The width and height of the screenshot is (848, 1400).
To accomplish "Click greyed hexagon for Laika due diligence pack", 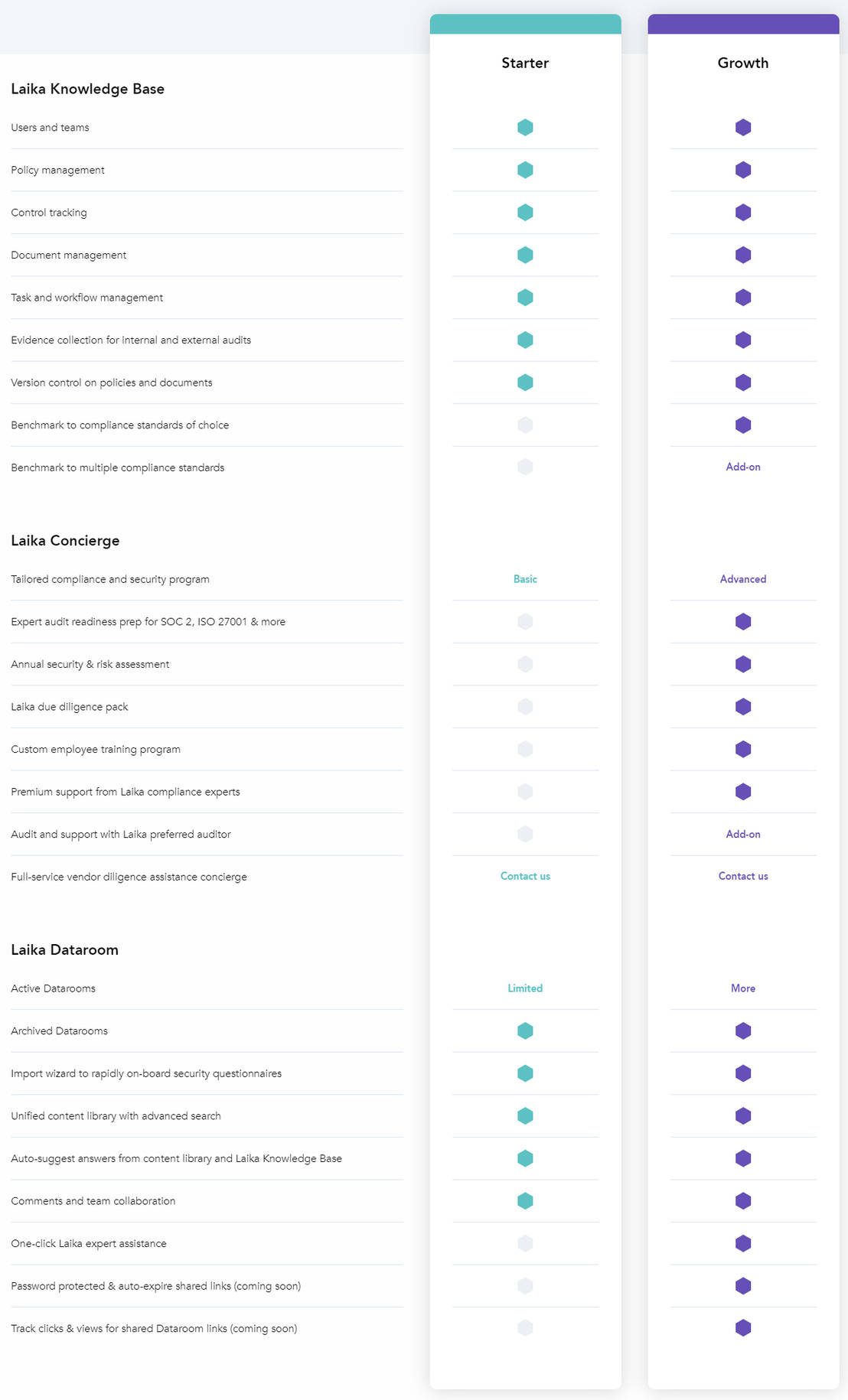I will [x=525, y=707].
